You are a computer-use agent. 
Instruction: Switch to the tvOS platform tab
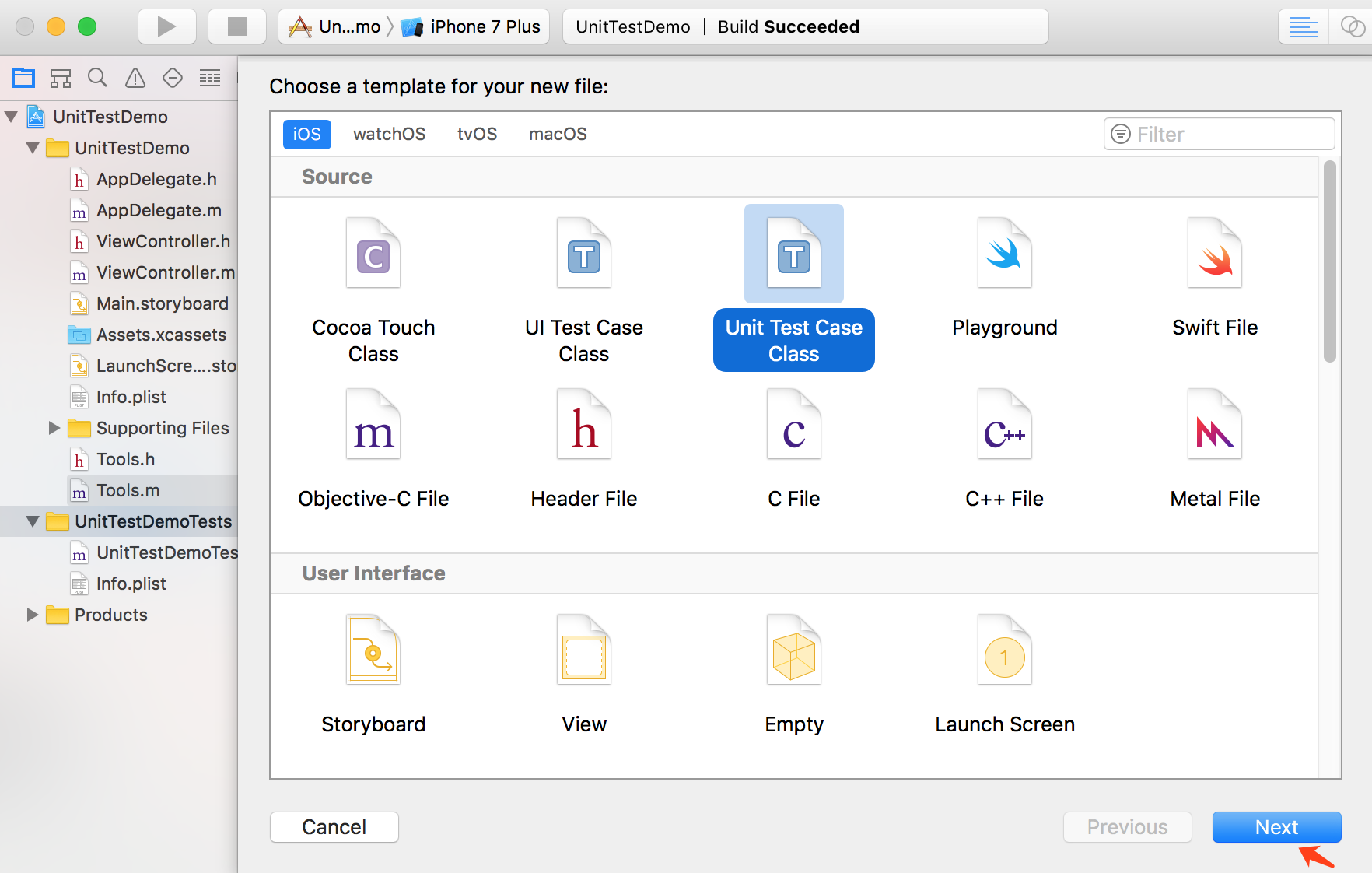point(477,134)
